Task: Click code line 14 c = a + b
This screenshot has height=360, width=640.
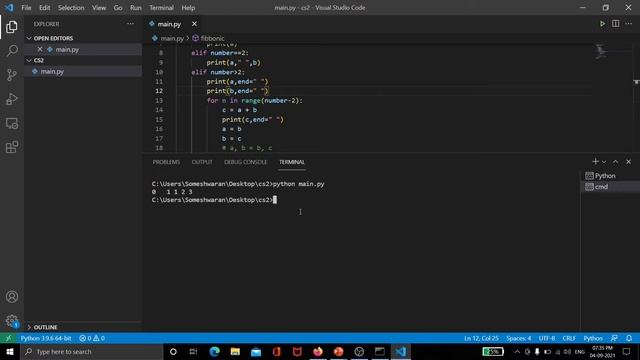Action: click(x=239, y=110)
